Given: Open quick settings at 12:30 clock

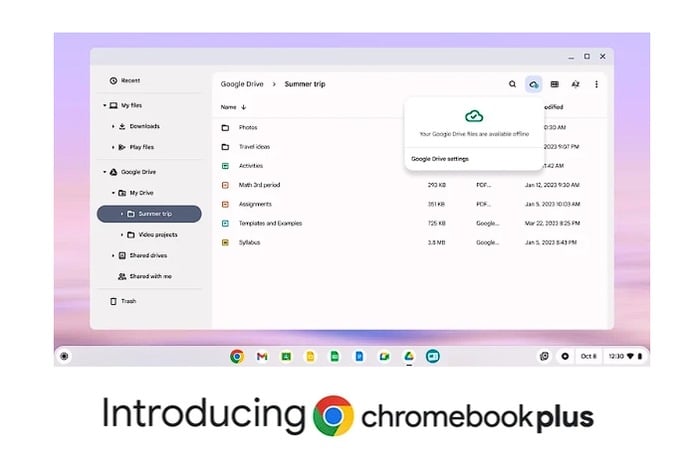Looking at the screenshot, I should coord(625,356).
